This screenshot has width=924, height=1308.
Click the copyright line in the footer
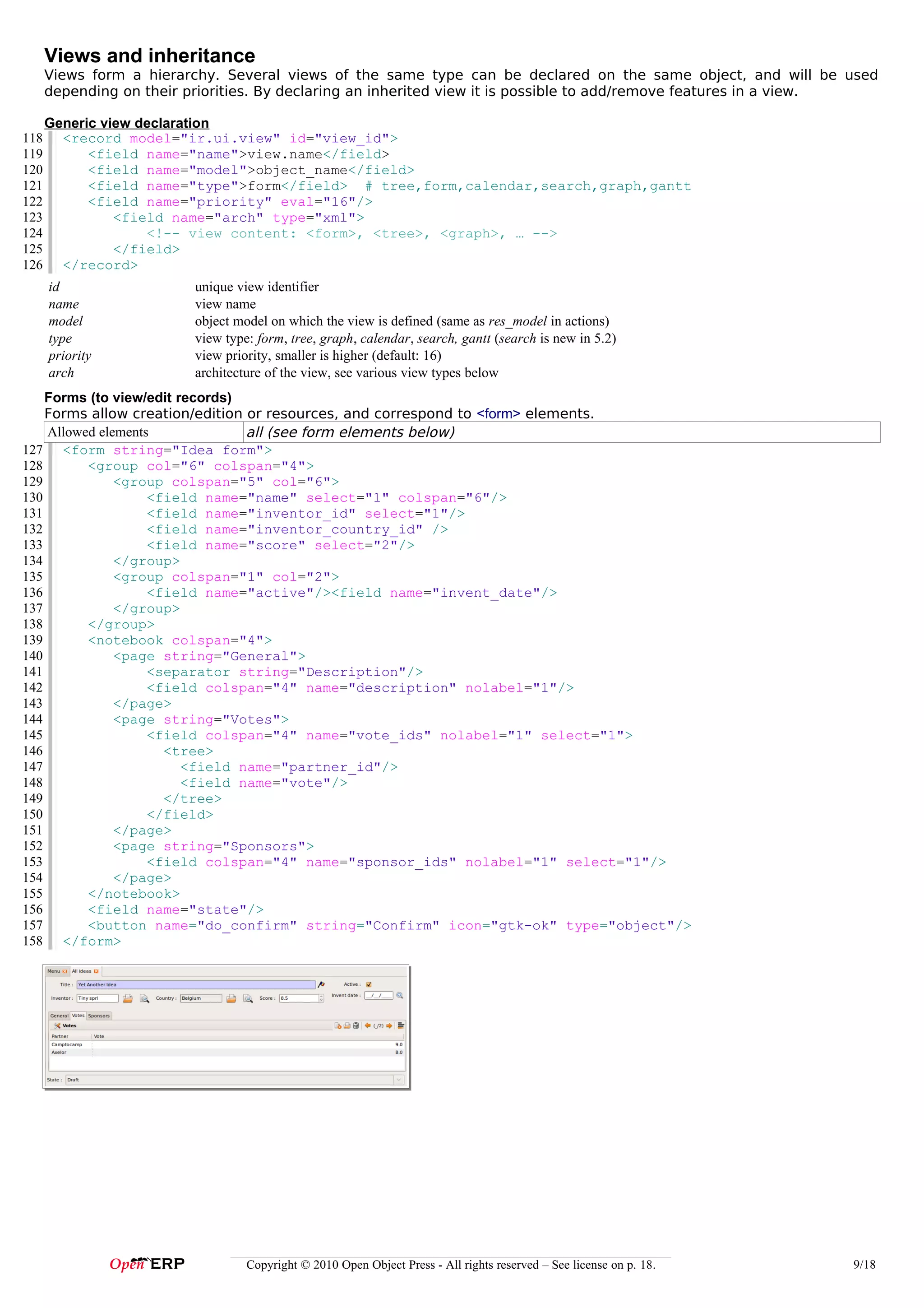(x=451, y=1265)
